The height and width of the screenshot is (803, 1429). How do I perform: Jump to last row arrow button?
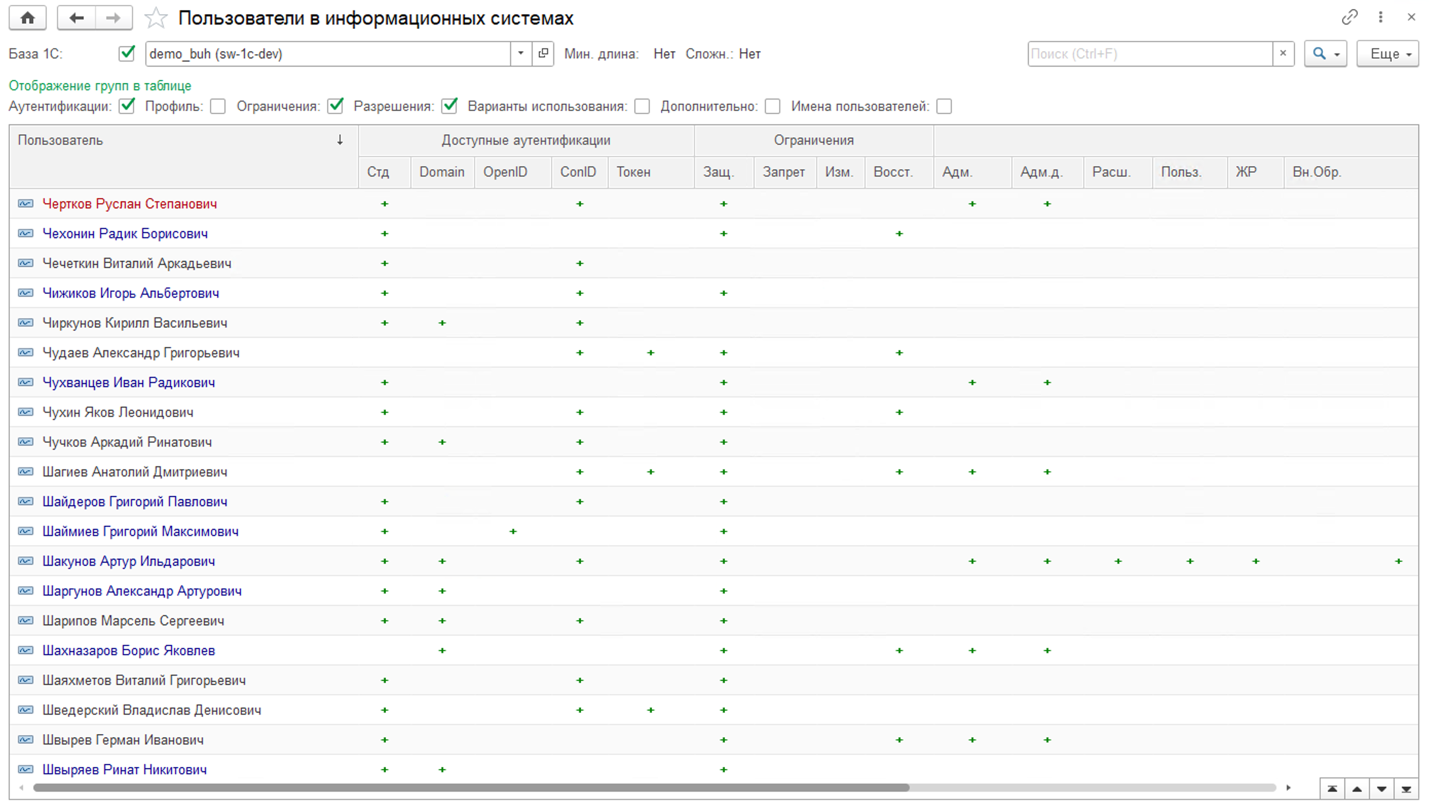(1406, 789)
